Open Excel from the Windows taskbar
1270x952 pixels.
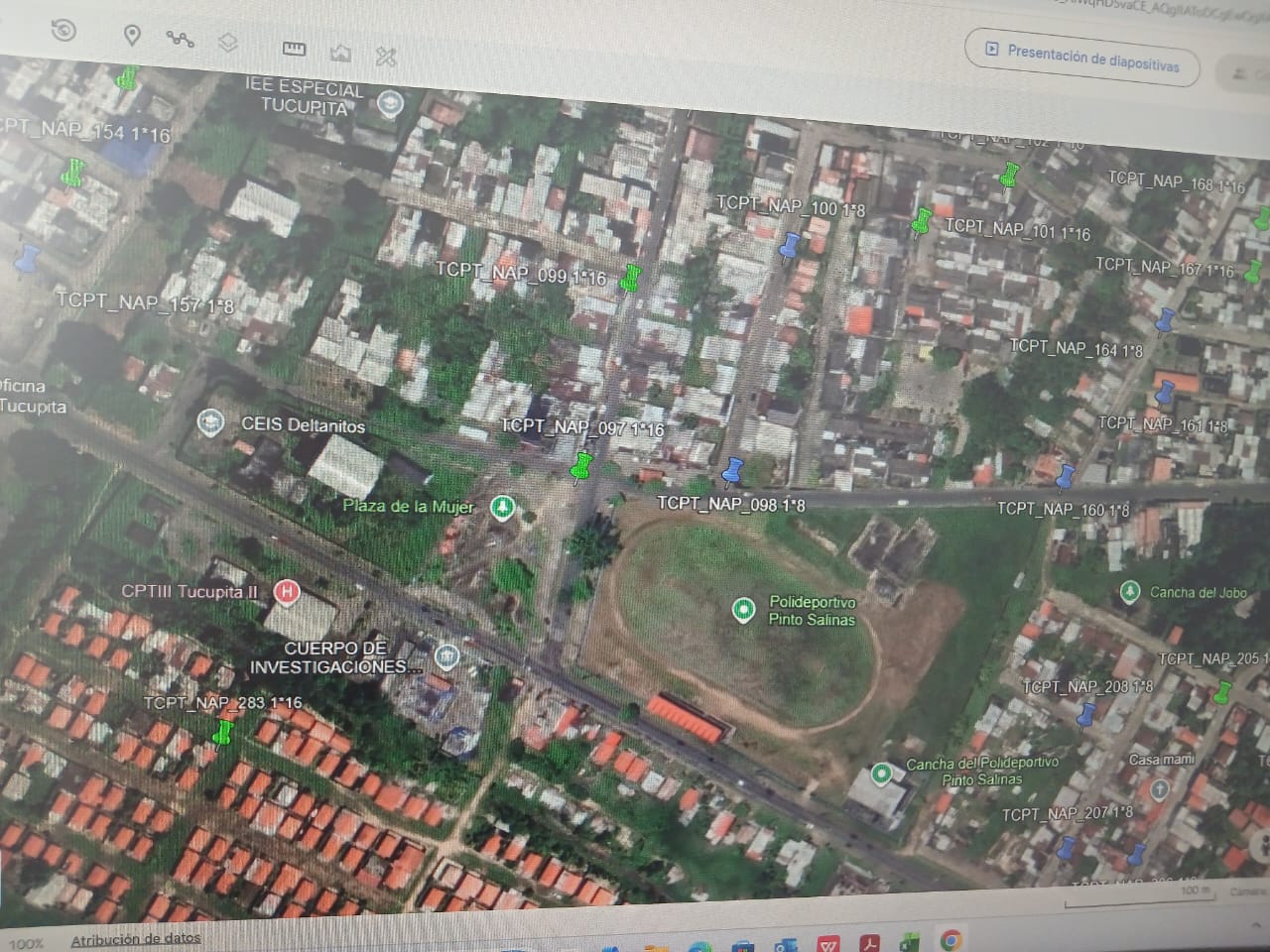(908, 942)
